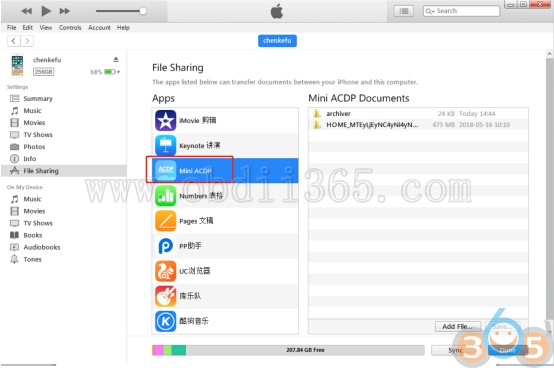Click the Add File button
The image size is (554, 368).
[458, 326]
